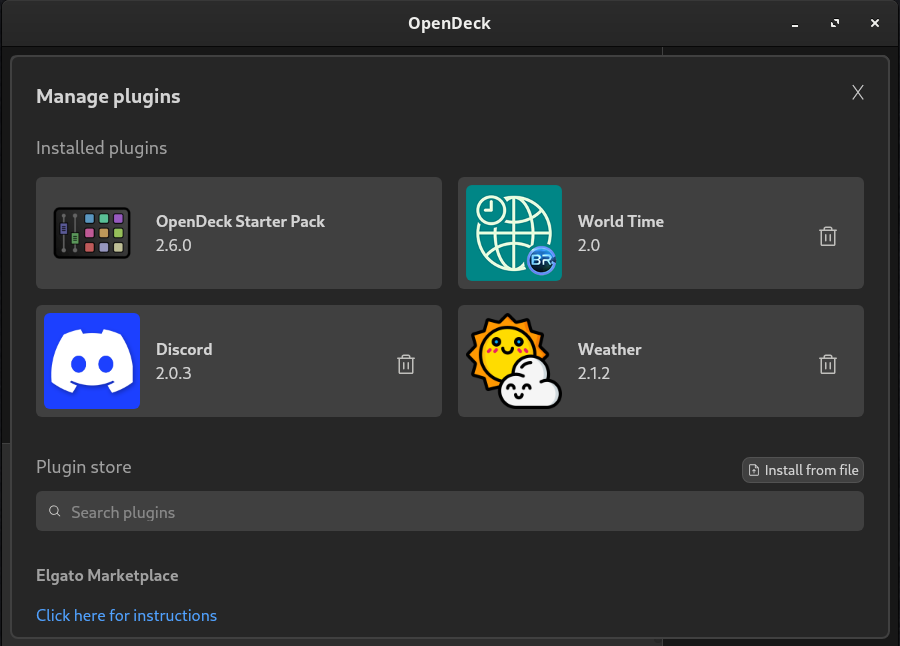Viewport: 900px width, 646px height.
Task: Click the World Time plugin title
Action: coord(621,221)
